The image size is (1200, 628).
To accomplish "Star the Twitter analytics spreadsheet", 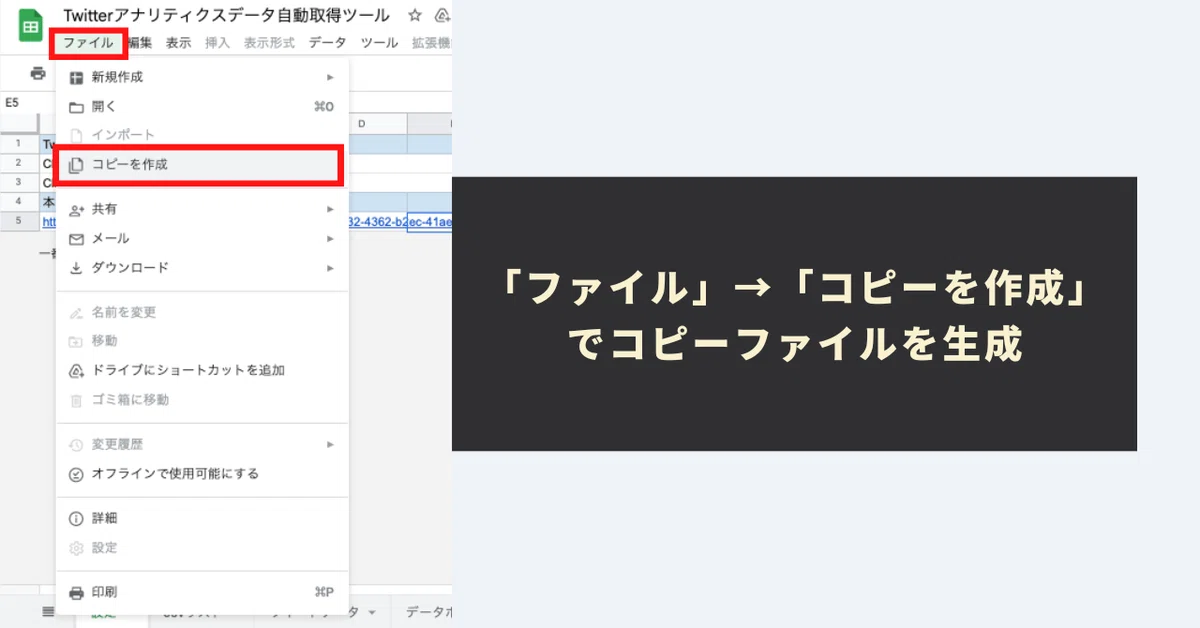I will point(415,16).
